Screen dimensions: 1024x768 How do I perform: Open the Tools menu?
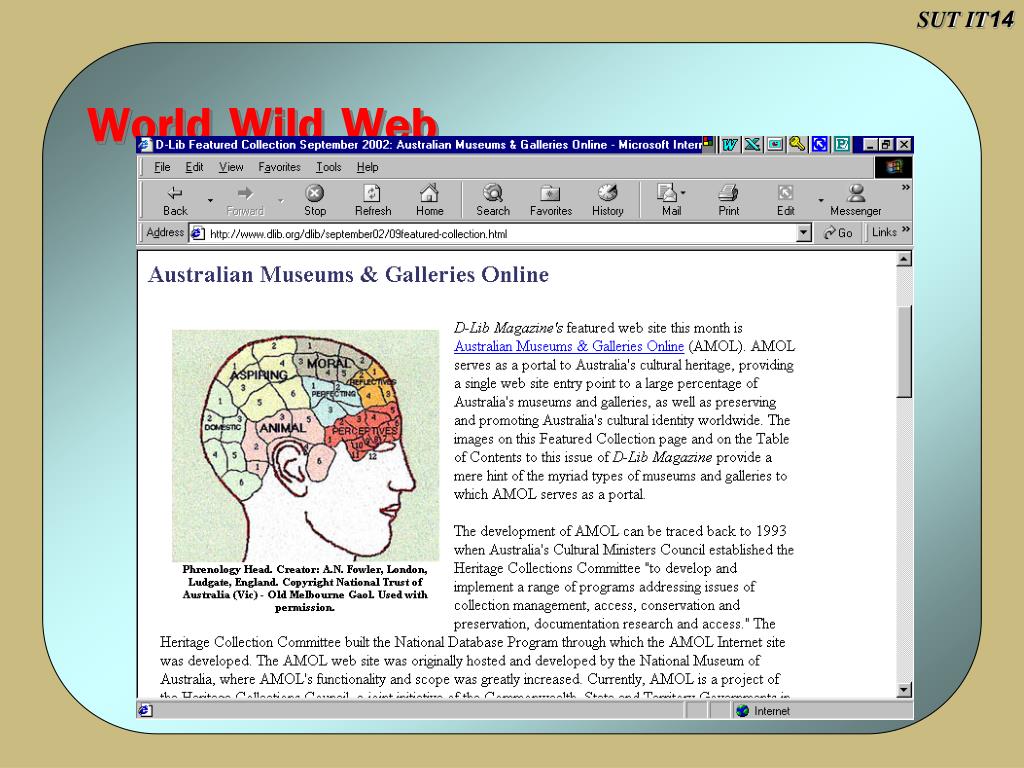pyautogui.click(x=328, y=167)
